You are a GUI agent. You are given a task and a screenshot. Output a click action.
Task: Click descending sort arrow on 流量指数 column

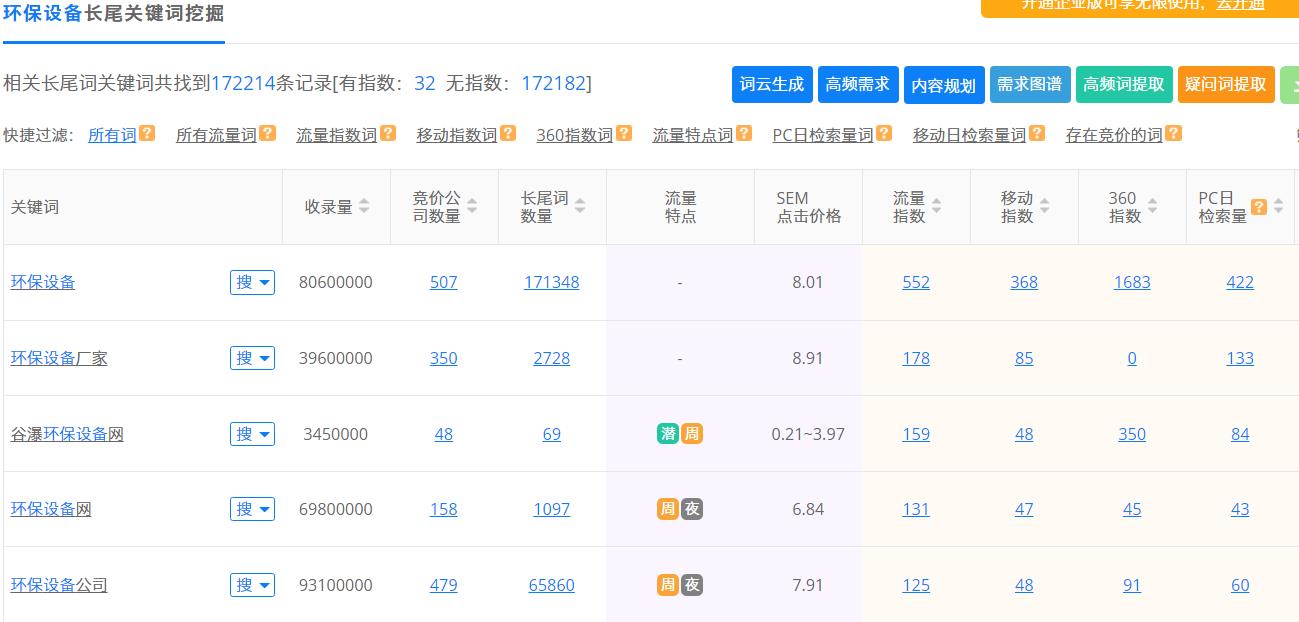(x=936, y=212)
